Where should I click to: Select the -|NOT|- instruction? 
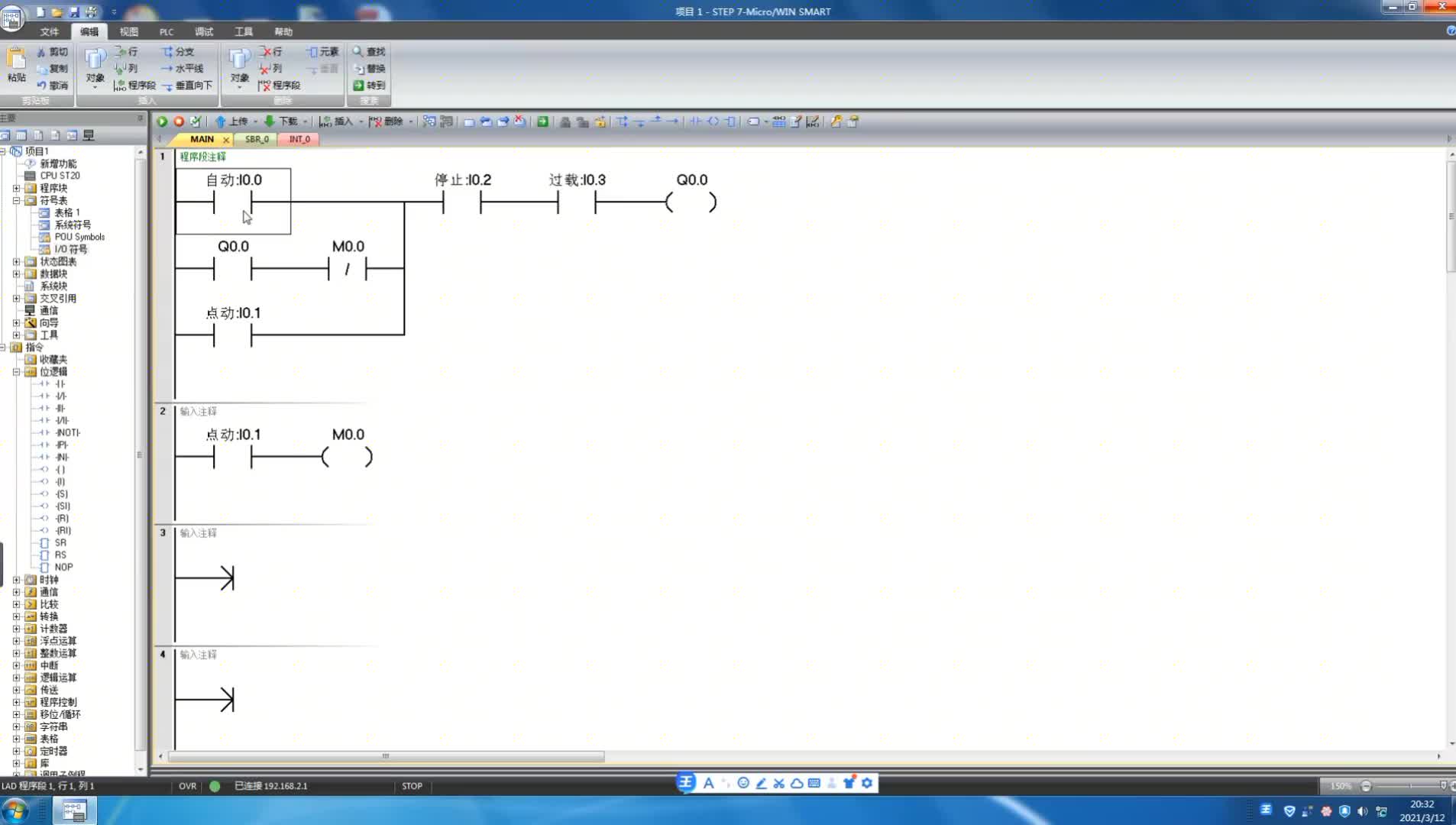(x=67, y=432)
